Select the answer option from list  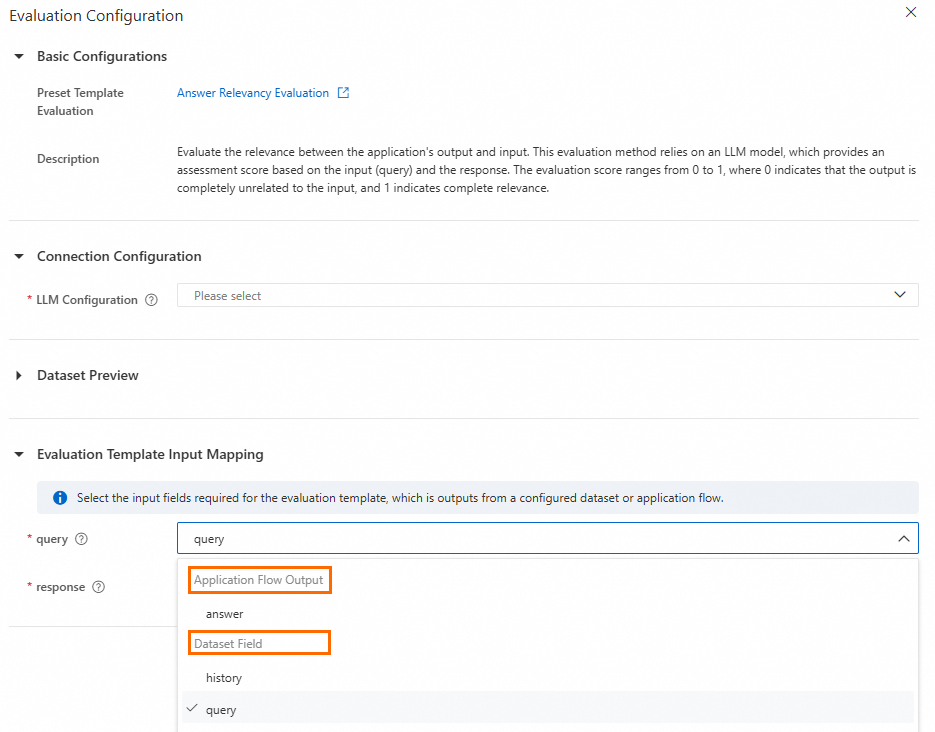[225, 614]
